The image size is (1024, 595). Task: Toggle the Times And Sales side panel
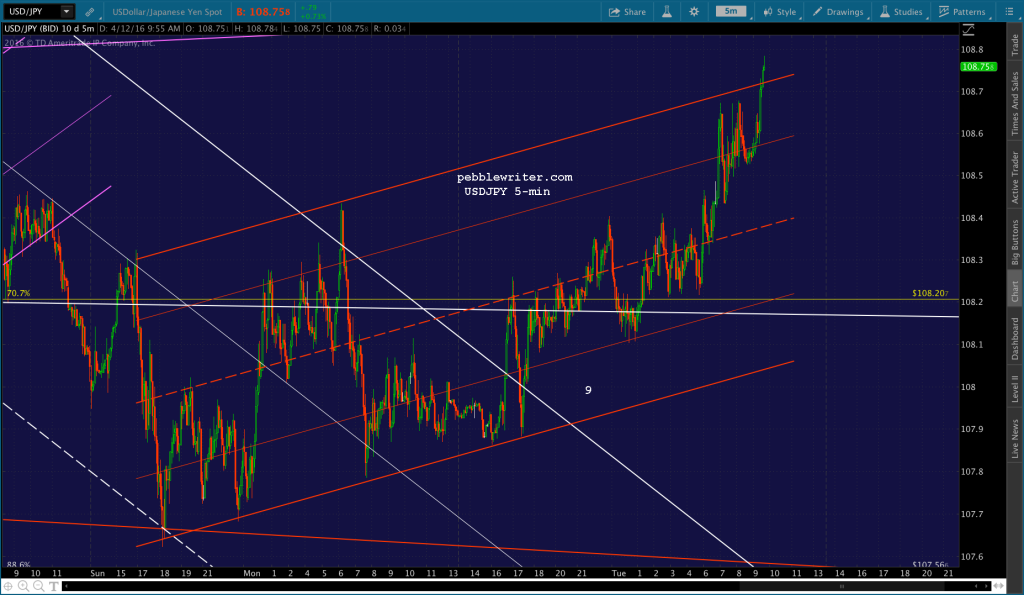click(1015, 104)
